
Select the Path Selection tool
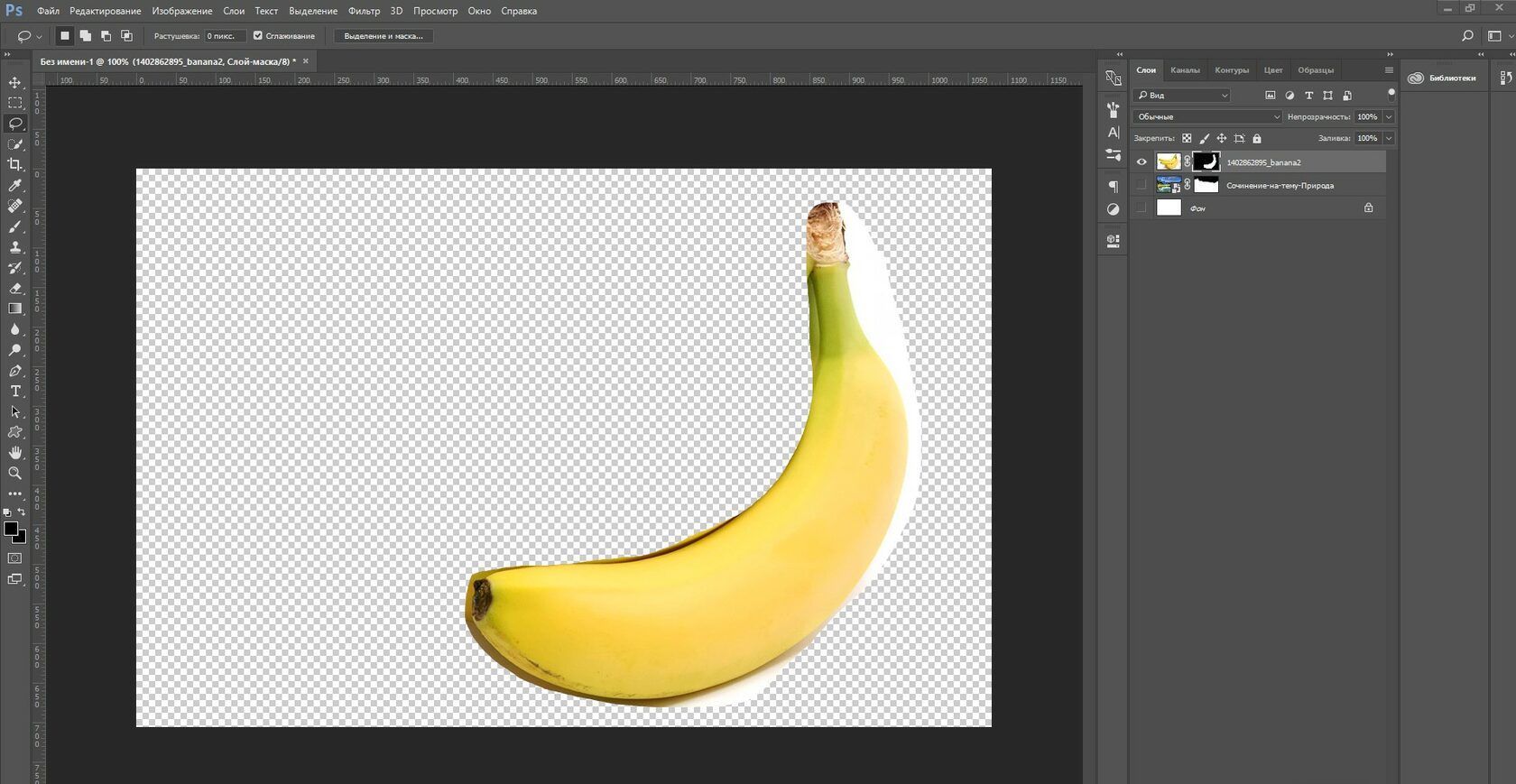point(15,411)
